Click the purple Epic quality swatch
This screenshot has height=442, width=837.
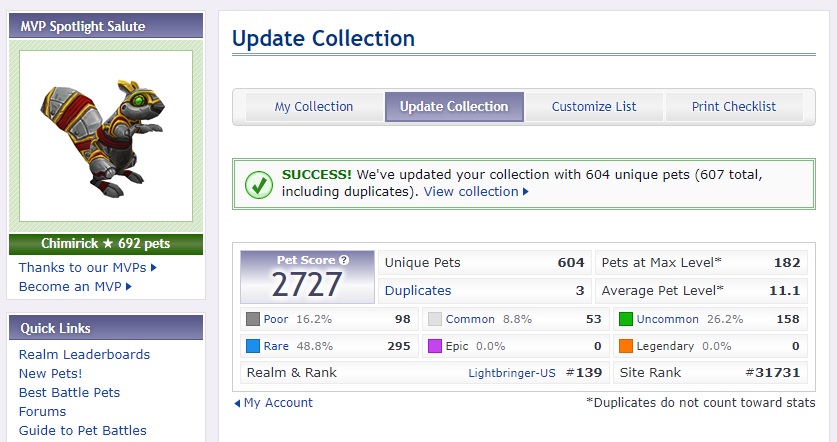tap(435, 347)
